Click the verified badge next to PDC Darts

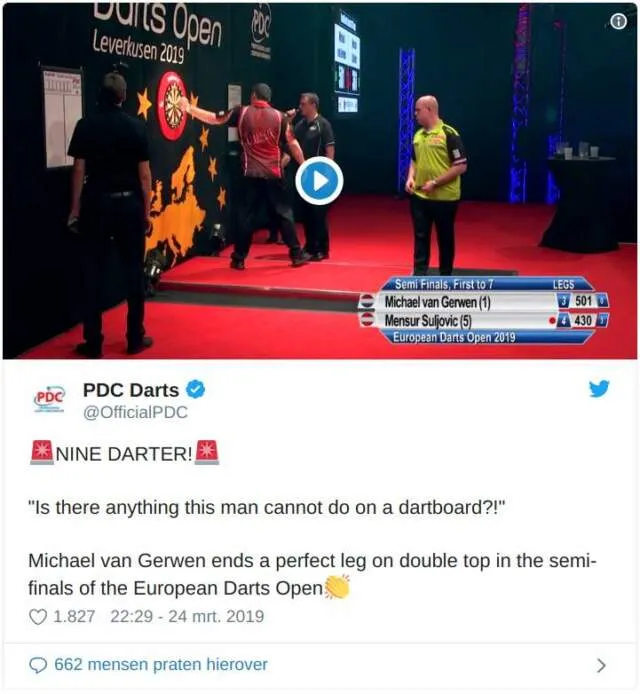pos(196,389)
